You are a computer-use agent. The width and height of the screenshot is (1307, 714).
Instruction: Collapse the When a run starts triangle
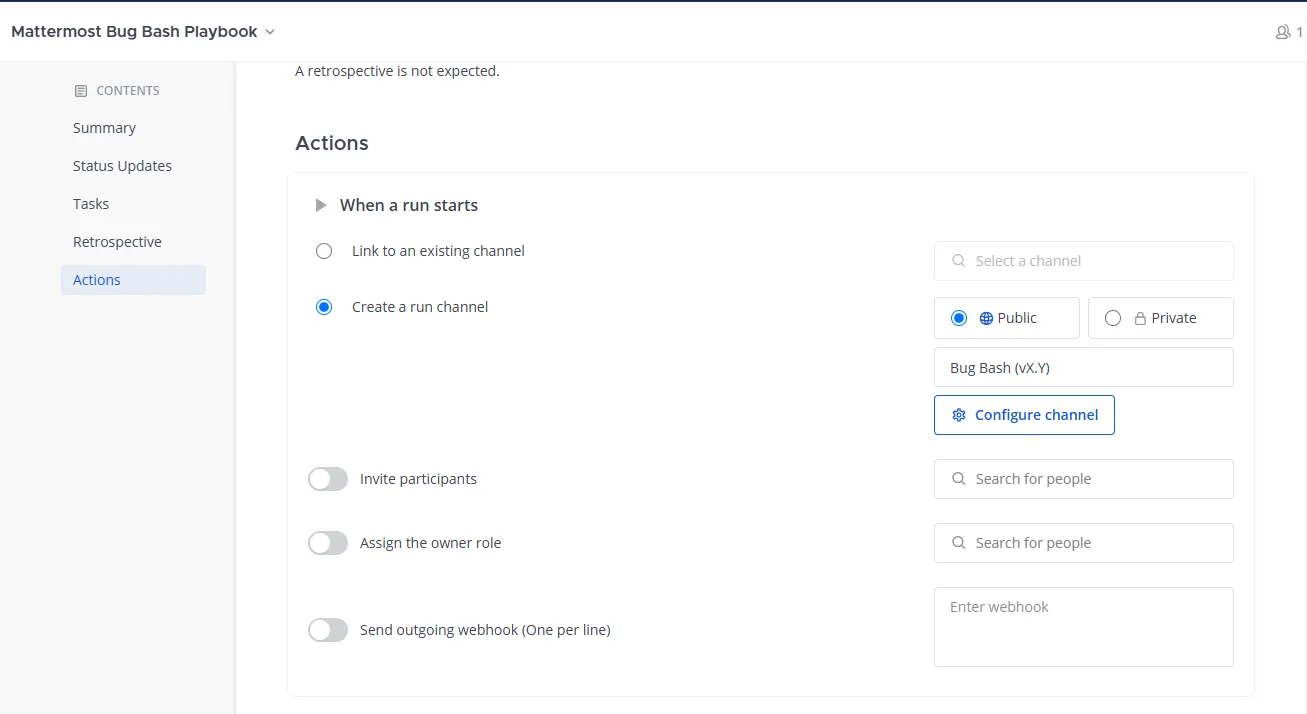321,205
